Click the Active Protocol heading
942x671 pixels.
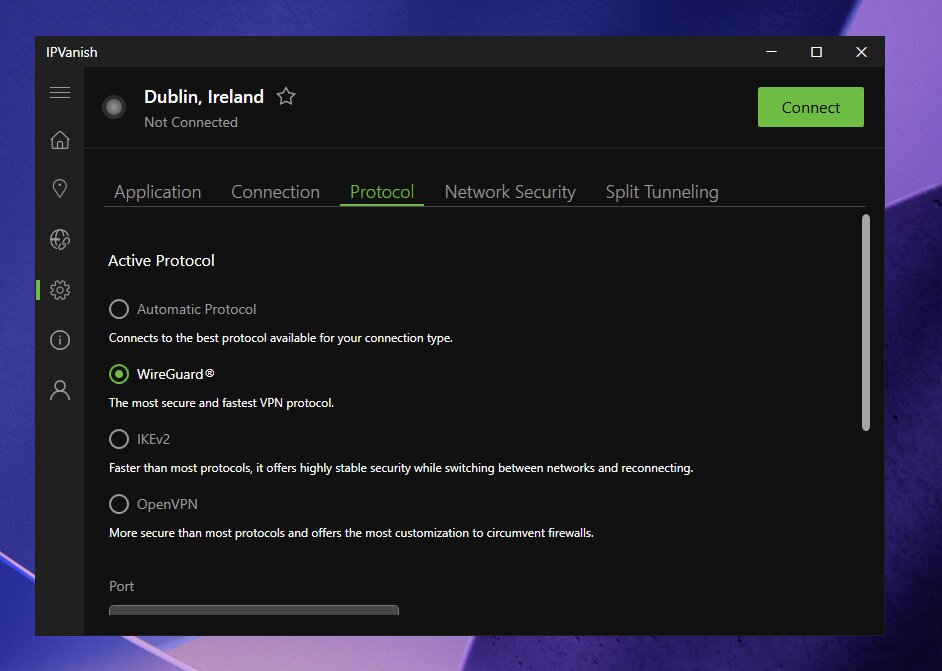click(161, 261)
